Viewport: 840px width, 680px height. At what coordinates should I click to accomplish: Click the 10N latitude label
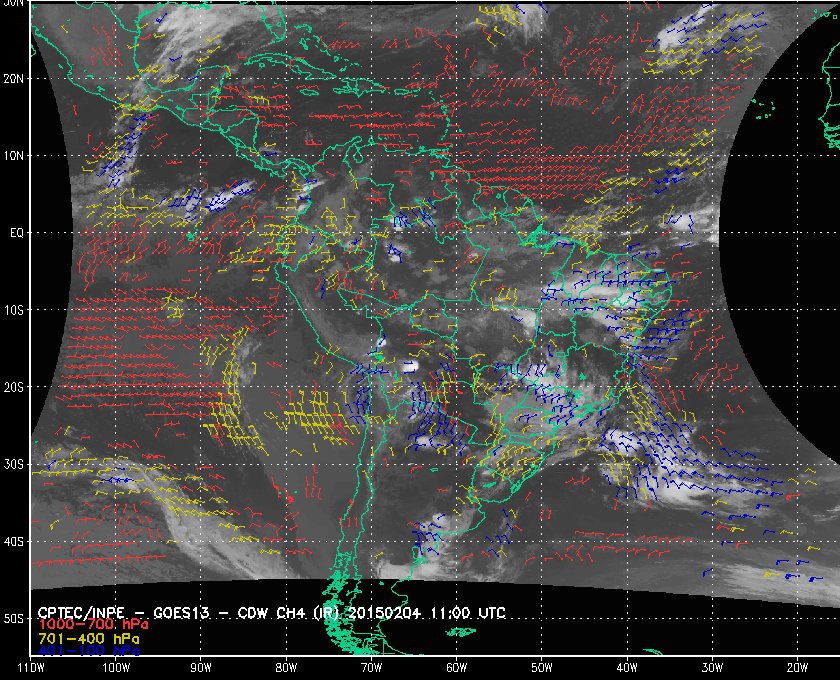[x=14, y=156]
